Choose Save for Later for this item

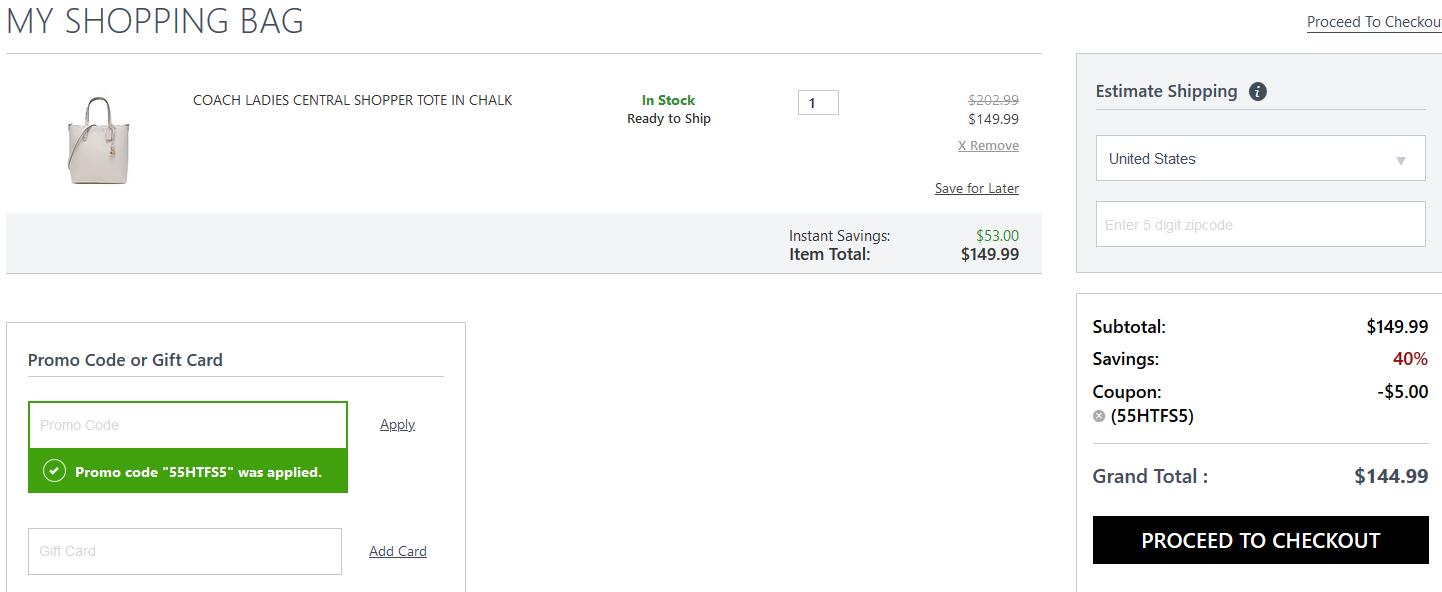(977, 189)
